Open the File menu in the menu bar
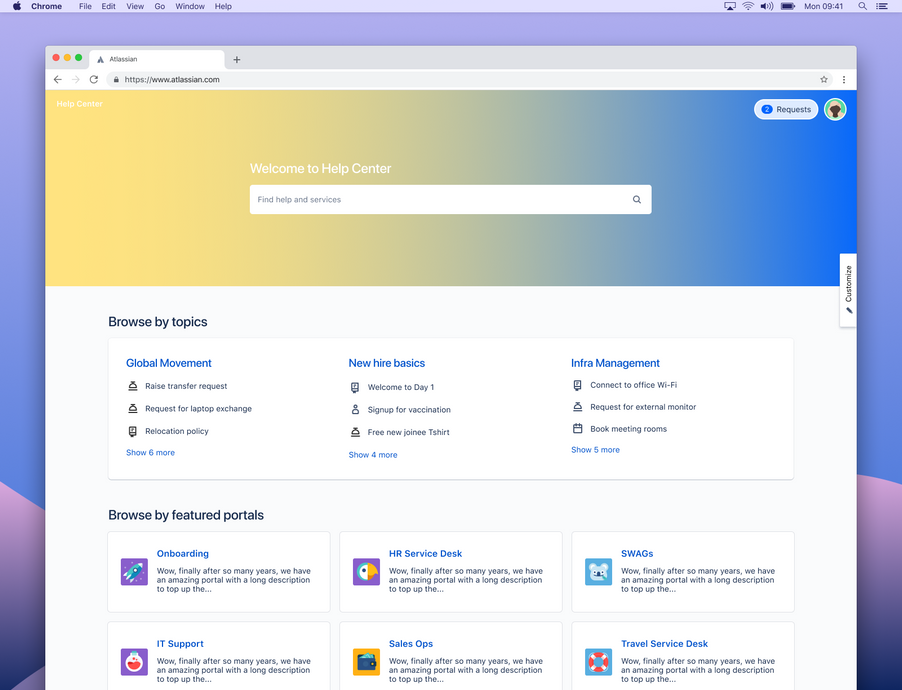The image size is (902, 690). (x=85, y=6)
